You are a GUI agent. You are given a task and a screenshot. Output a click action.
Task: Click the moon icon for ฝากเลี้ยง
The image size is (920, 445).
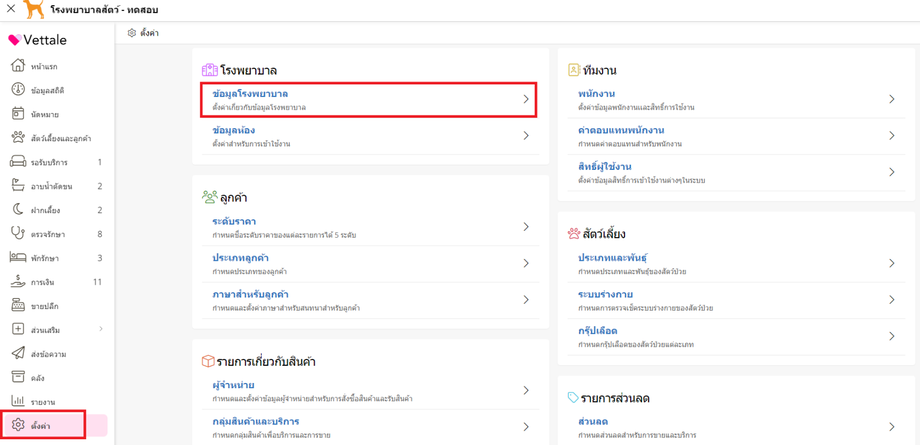click(18, 210)
